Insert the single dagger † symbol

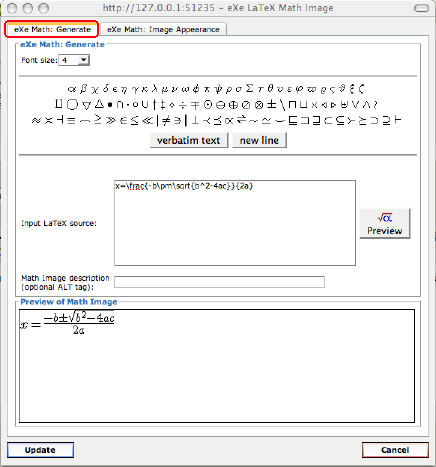pyautogui.click(x=154, y=105)
